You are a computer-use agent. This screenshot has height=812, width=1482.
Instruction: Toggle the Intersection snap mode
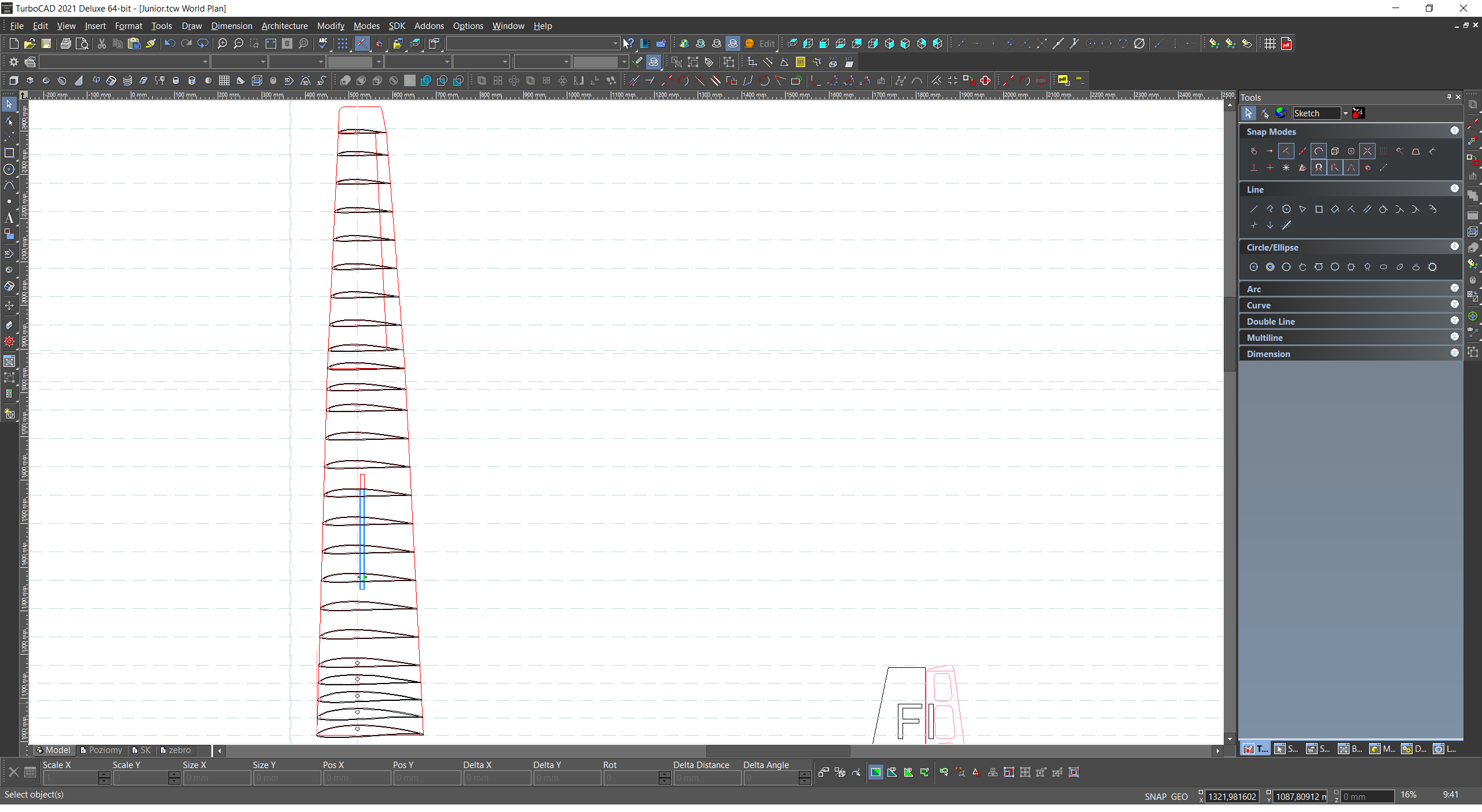1367,151
